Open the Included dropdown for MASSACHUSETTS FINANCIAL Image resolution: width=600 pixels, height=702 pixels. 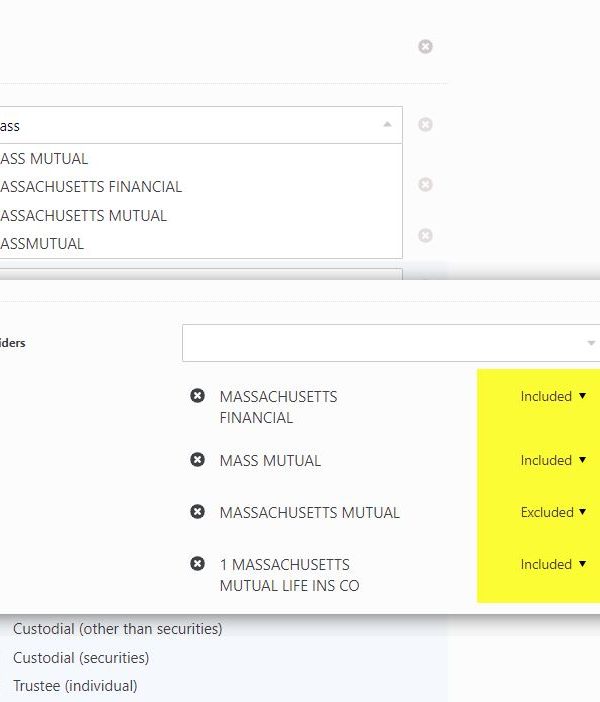coord(553,396)
